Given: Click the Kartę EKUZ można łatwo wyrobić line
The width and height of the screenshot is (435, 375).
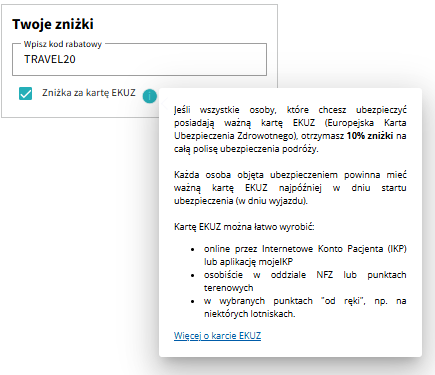Looking at the screenshot, I should click(244, 227).
